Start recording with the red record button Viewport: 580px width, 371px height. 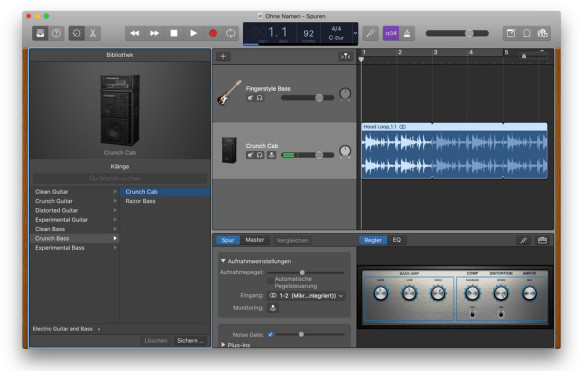click(213, 33)
